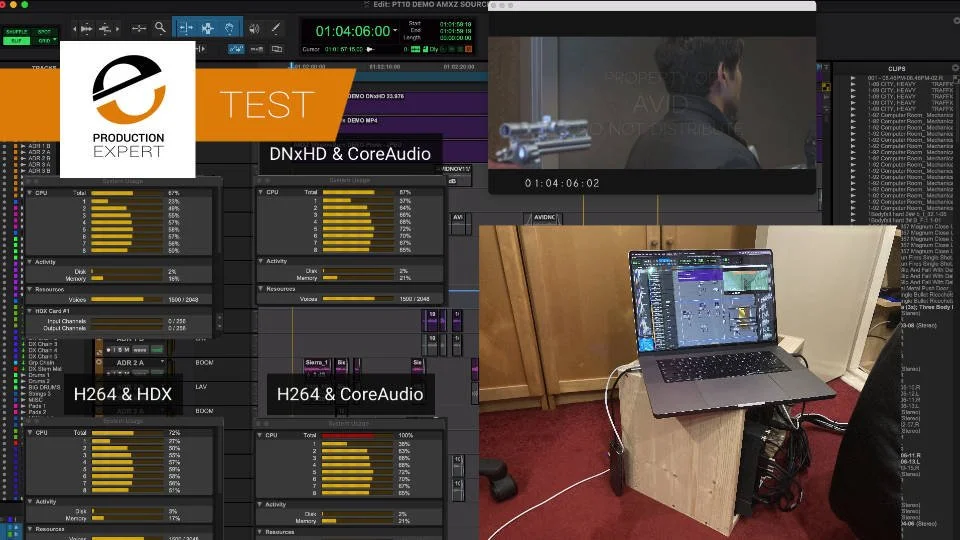Screen dimensions: 960x540
Task: Toggle the Dly delay compensation indicator
Action: [434, 49]
